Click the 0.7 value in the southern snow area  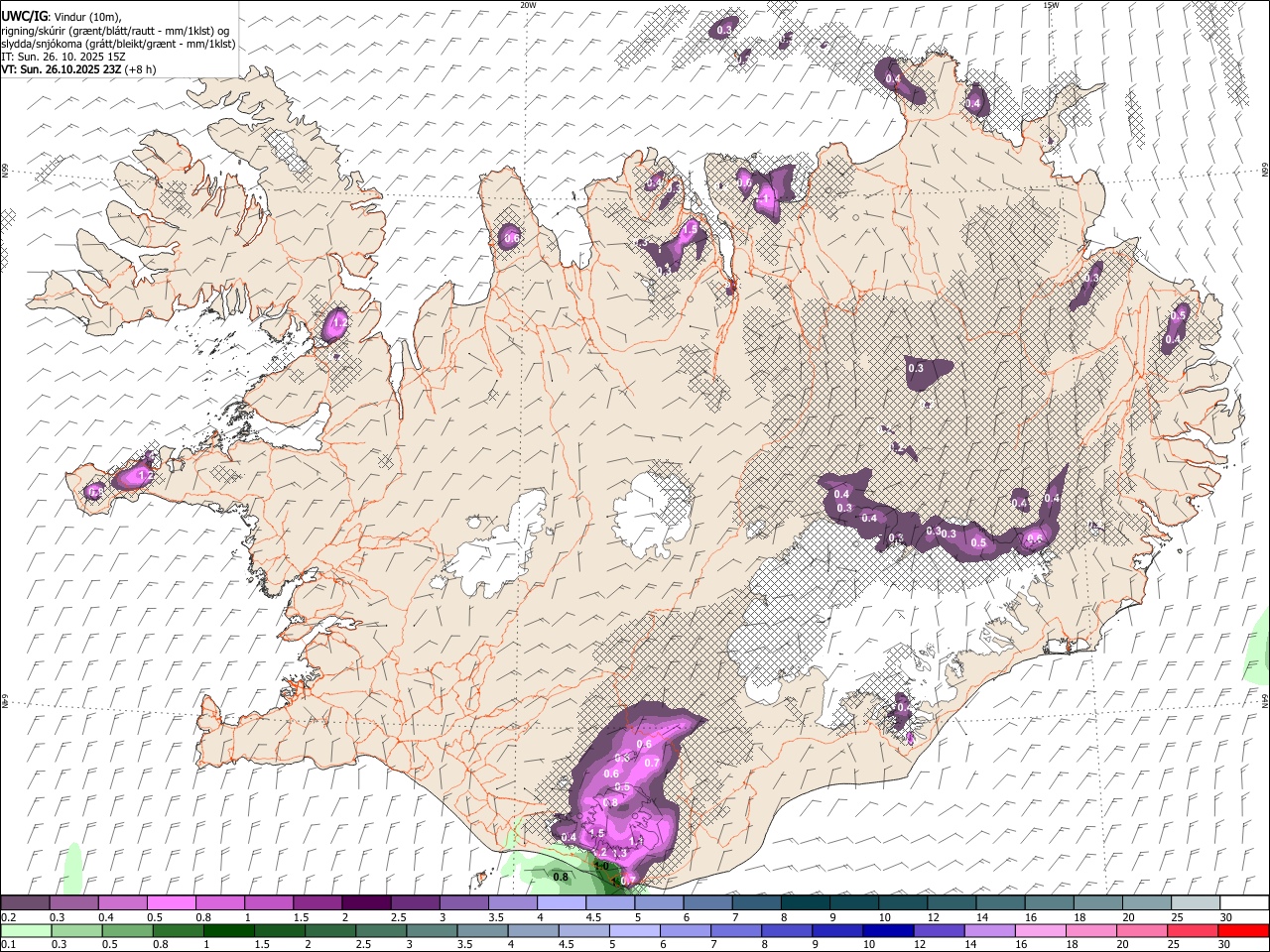point(652,763)
